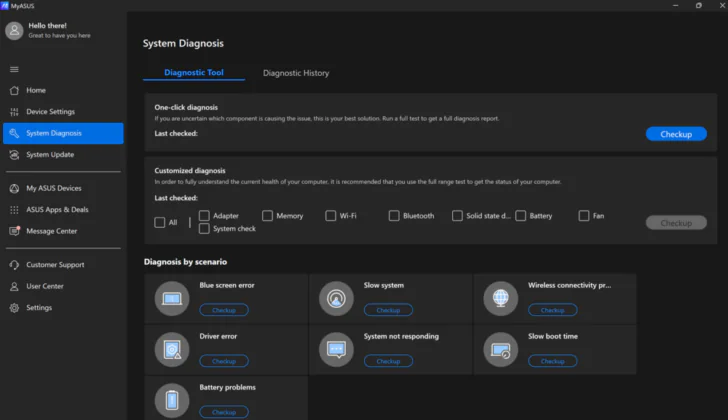The image size is (728, 420).
Task: Click the User Center person icon
Action: [14, 286]
